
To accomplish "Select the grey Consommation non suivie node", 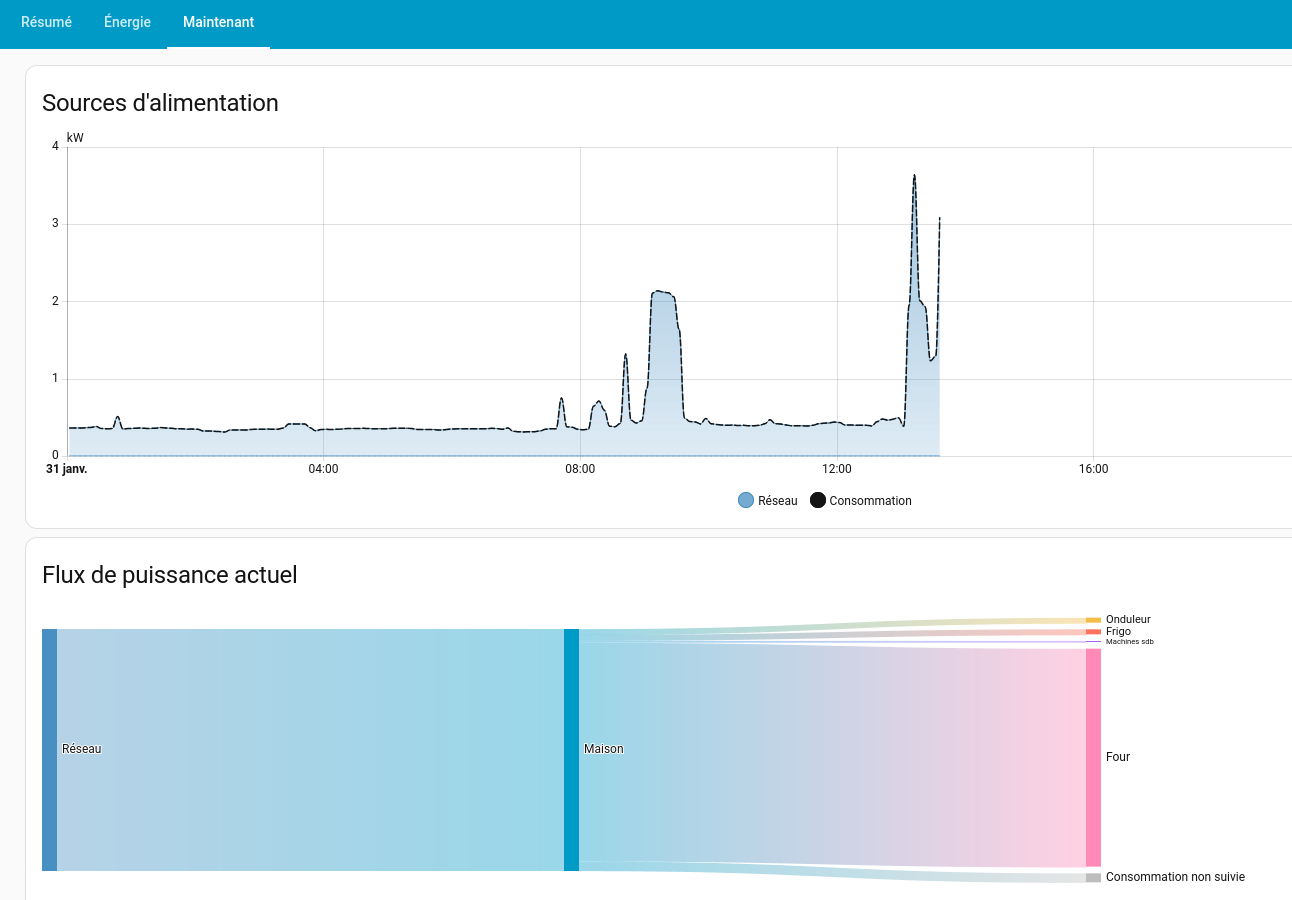I will [x=1093, y=878].
